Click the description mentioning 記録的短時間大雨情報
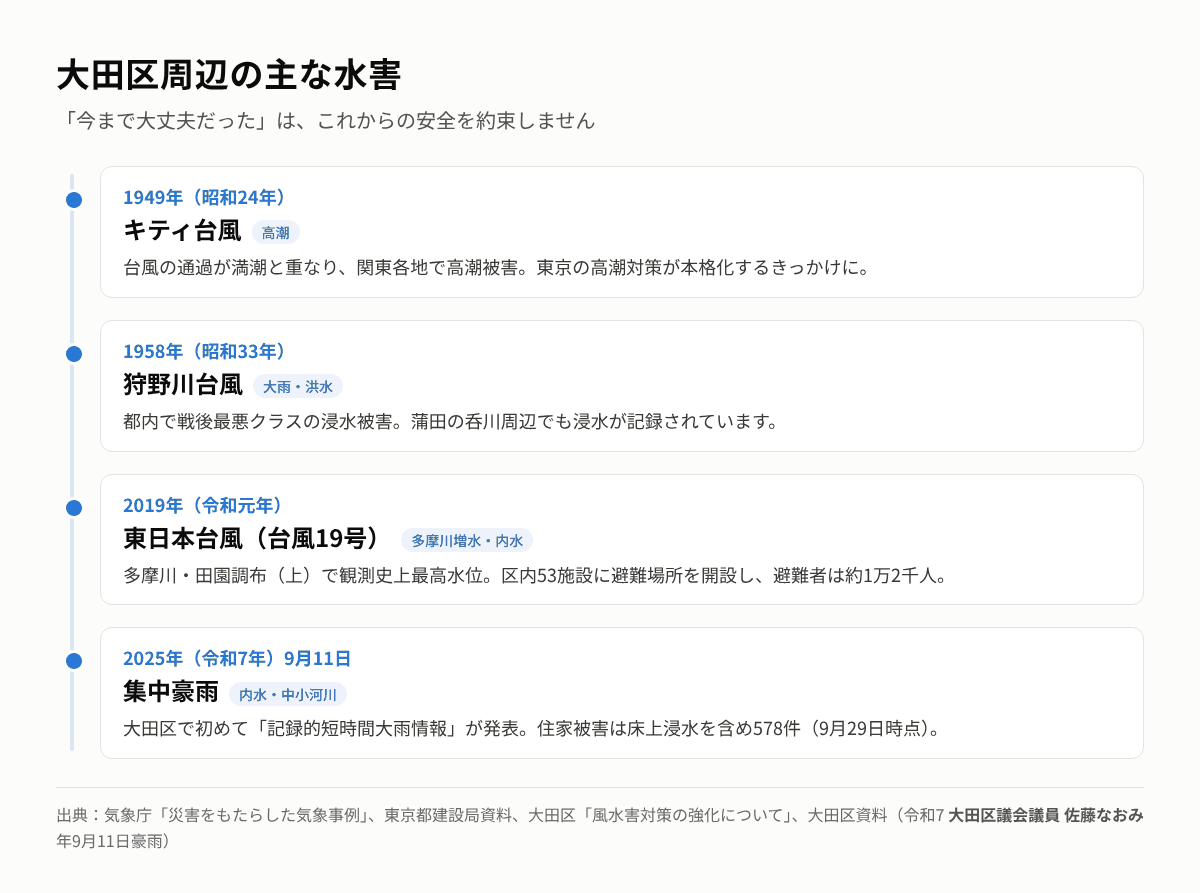The image size is (1200, 893). click(x=532, y=729)
